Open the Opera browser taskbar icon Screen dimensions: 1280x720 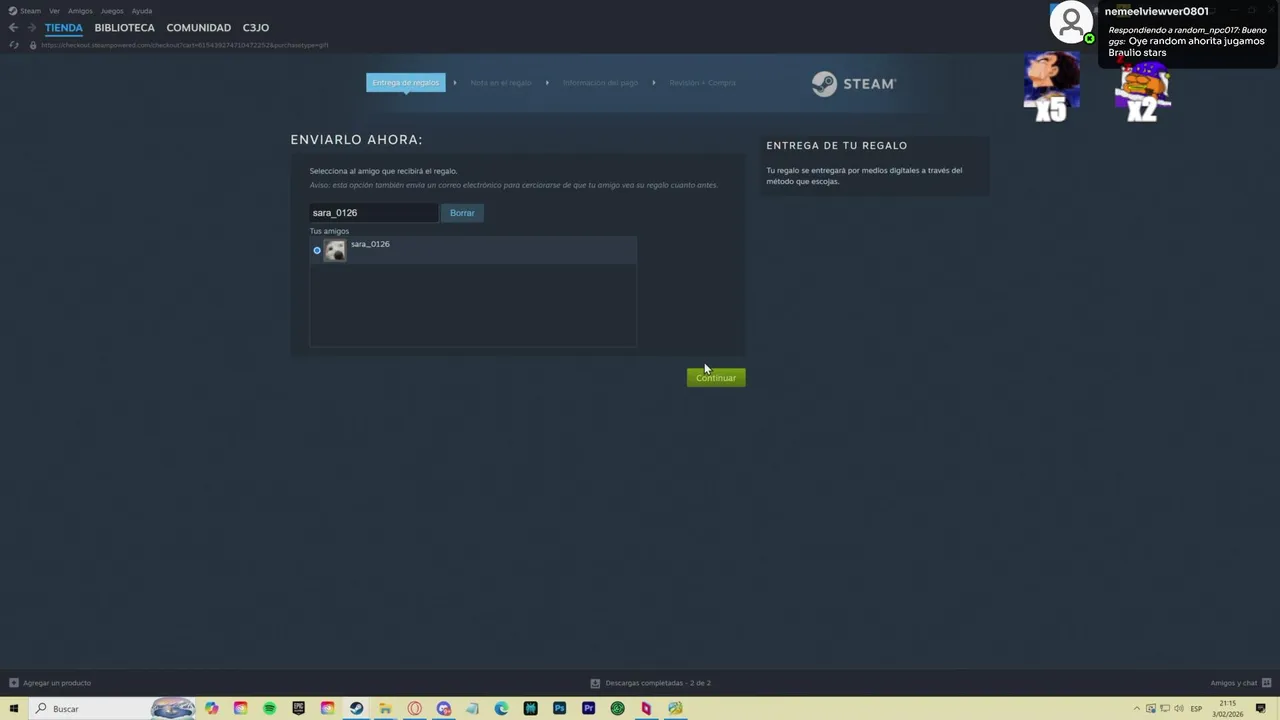point(414,708)
